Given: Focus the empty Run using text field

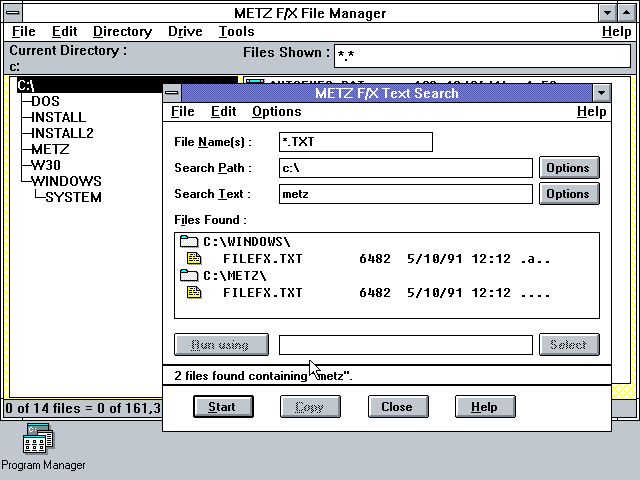Looking at the screenshot, I should tap(406, 345).
